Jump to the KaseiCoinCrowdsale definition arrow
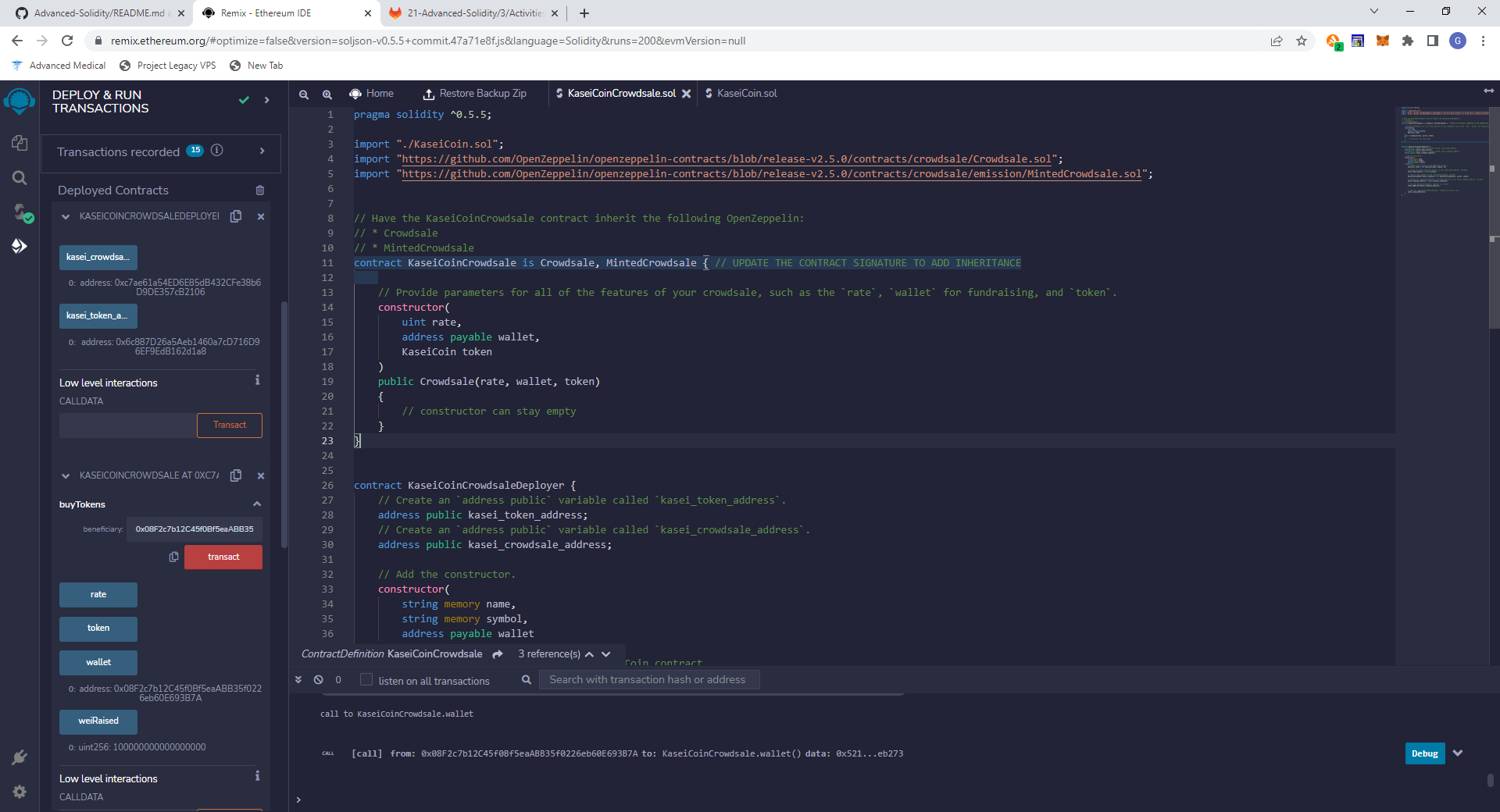 pyautogui.click(x=498, y=654)
